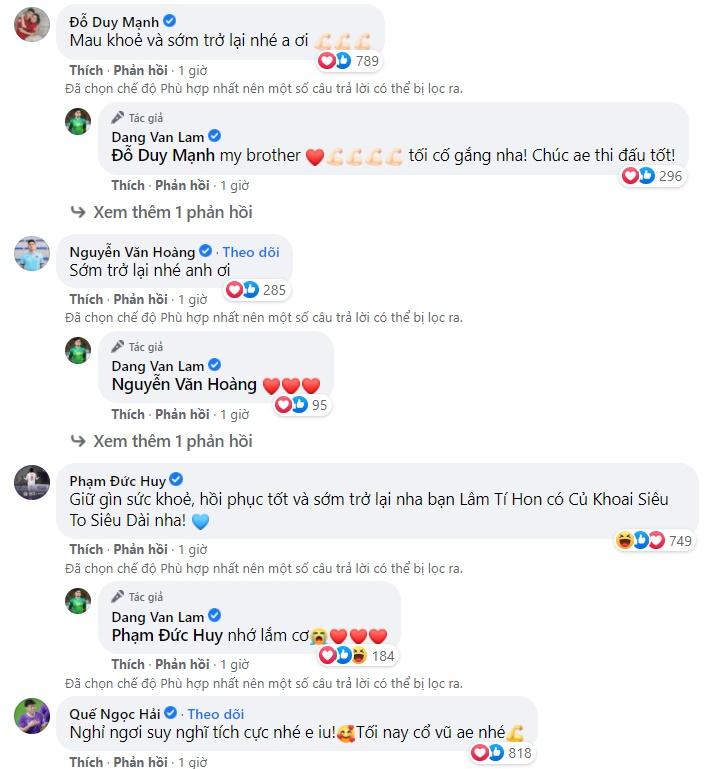Reply to Phạm Đức Huy's comment with Phản hồi
Image resolution: width=724 pixels, height=769 pixels.
pos(141,549)
